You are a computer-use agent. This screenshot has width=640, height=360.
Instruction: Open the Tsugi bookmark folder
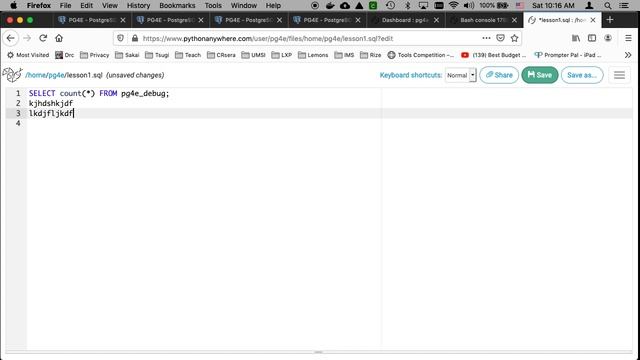(x=157, y=55)
